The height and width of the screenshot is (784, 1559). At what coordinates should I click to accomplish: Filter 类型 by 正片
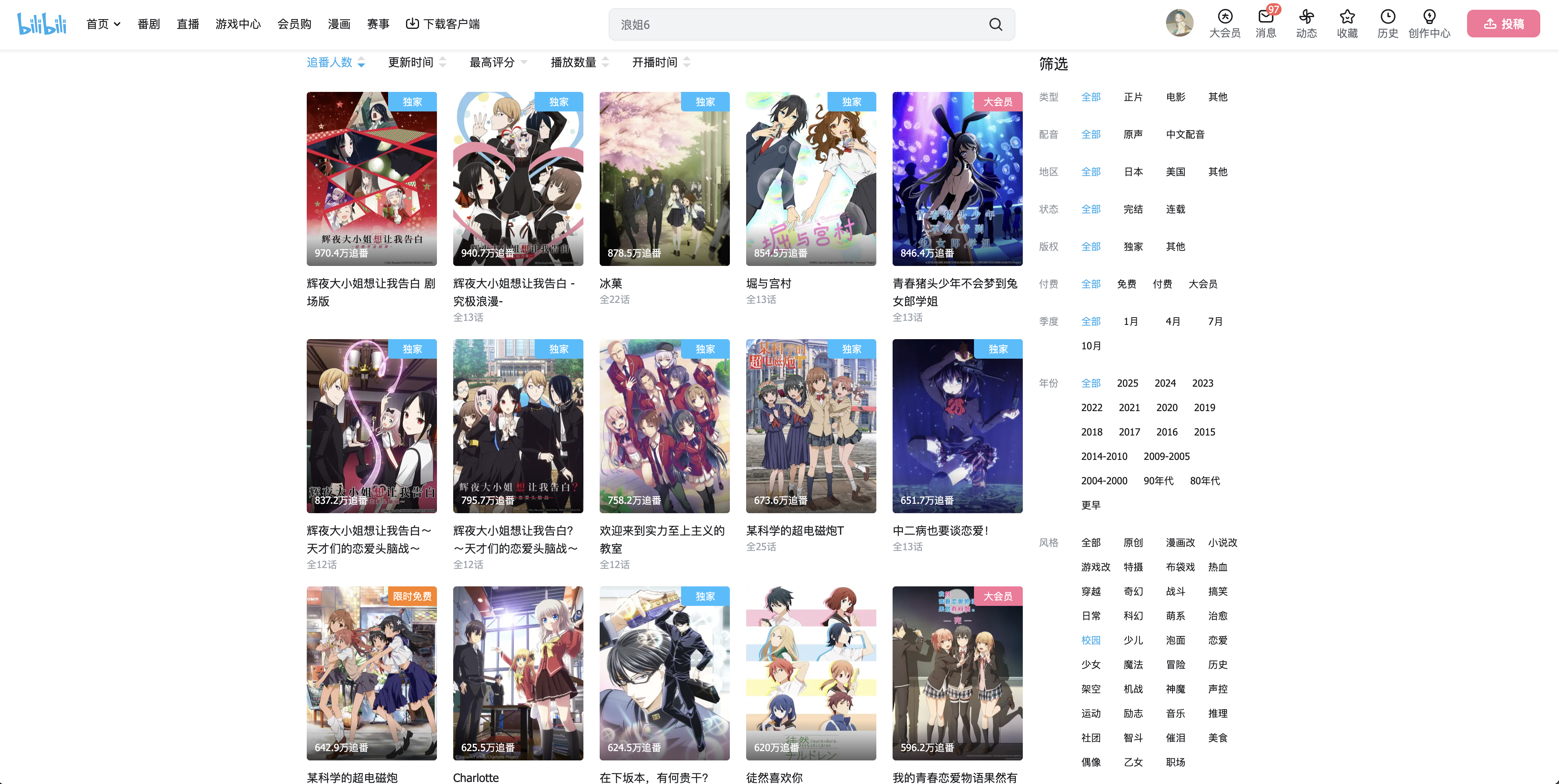click(1133, 97)
